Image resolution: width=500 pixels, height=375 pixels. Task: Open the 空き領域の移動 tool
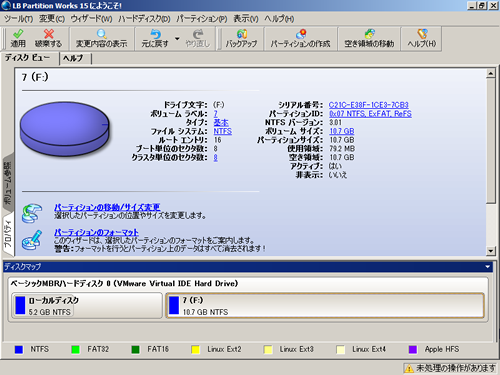369,39
